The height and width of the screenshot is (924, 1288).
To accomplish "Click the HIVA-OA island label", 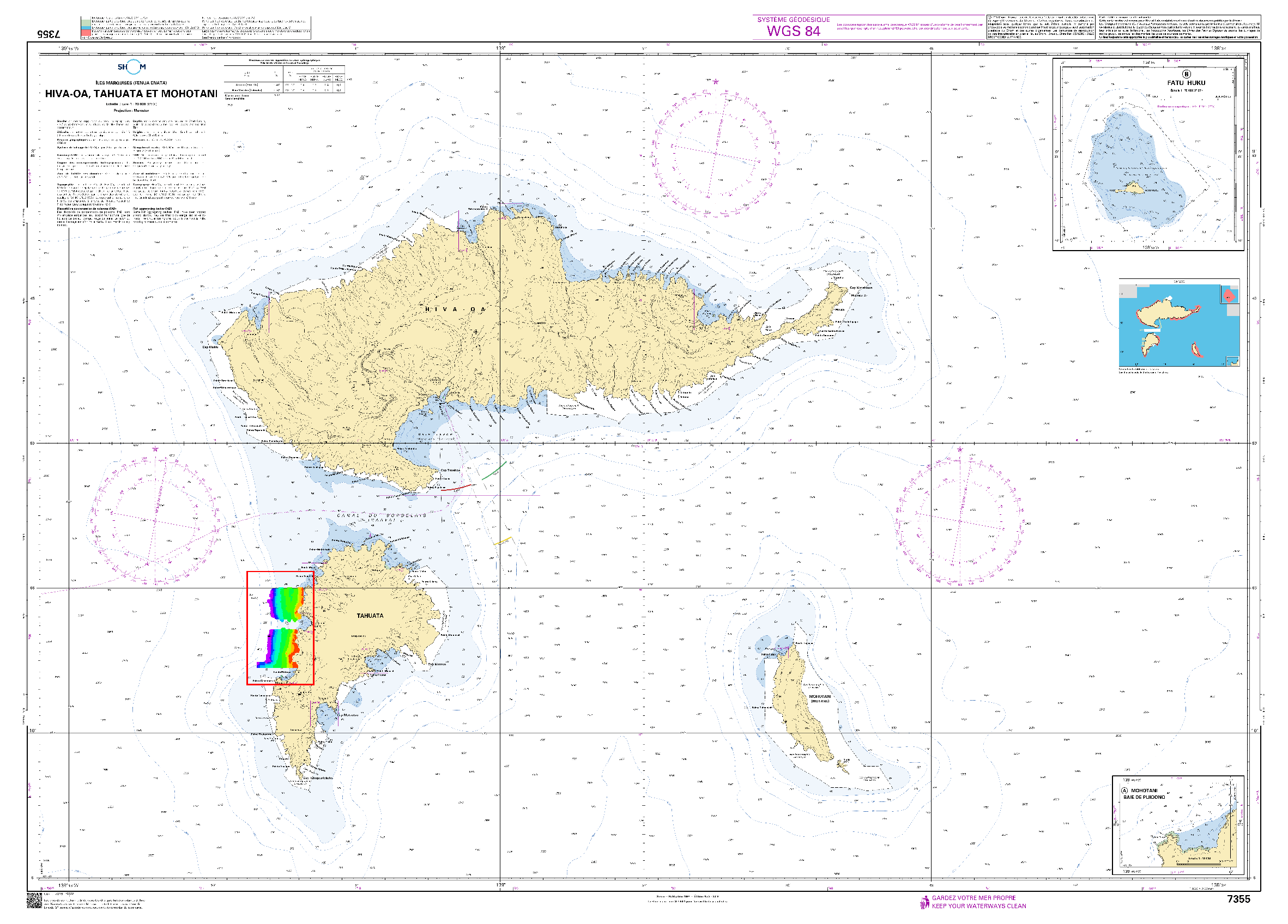I will click(x=456, y=309).
